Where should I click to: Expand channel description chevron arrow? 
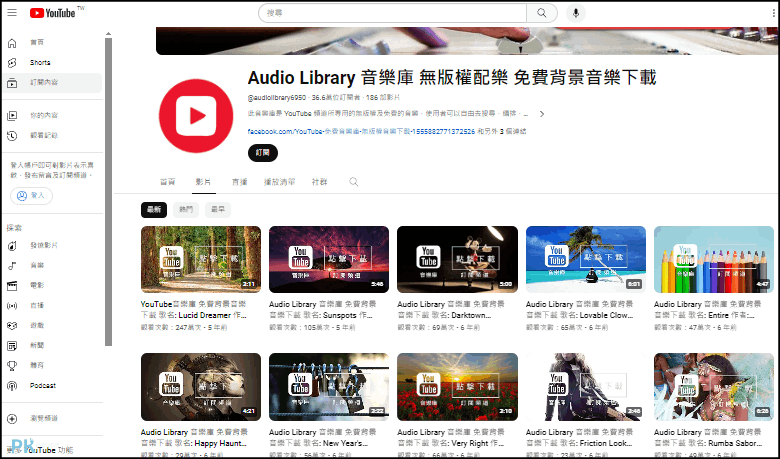tap(542, 114)
